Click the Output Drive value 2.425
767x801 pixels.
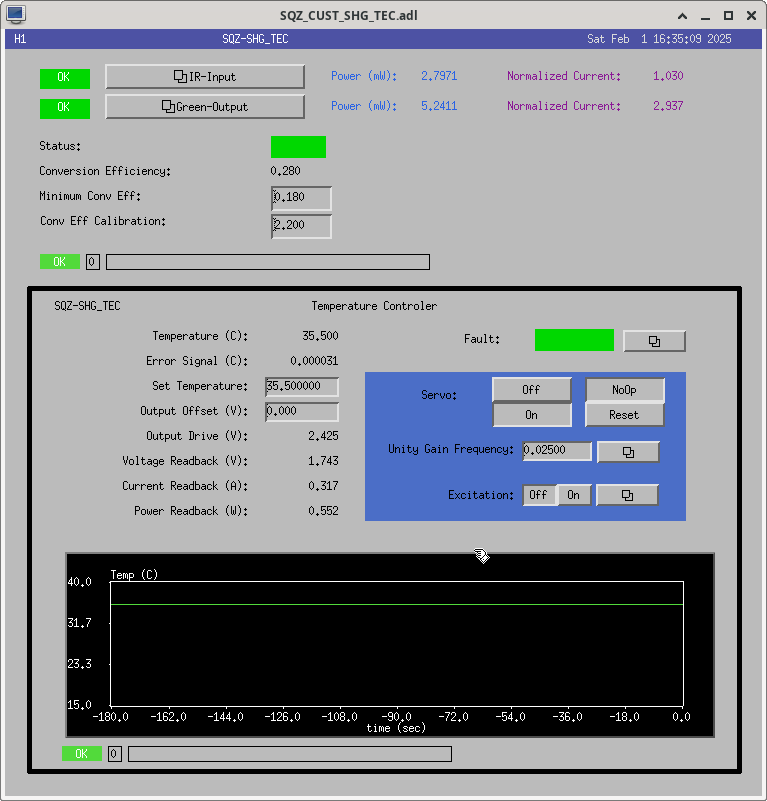pos(323,436)
